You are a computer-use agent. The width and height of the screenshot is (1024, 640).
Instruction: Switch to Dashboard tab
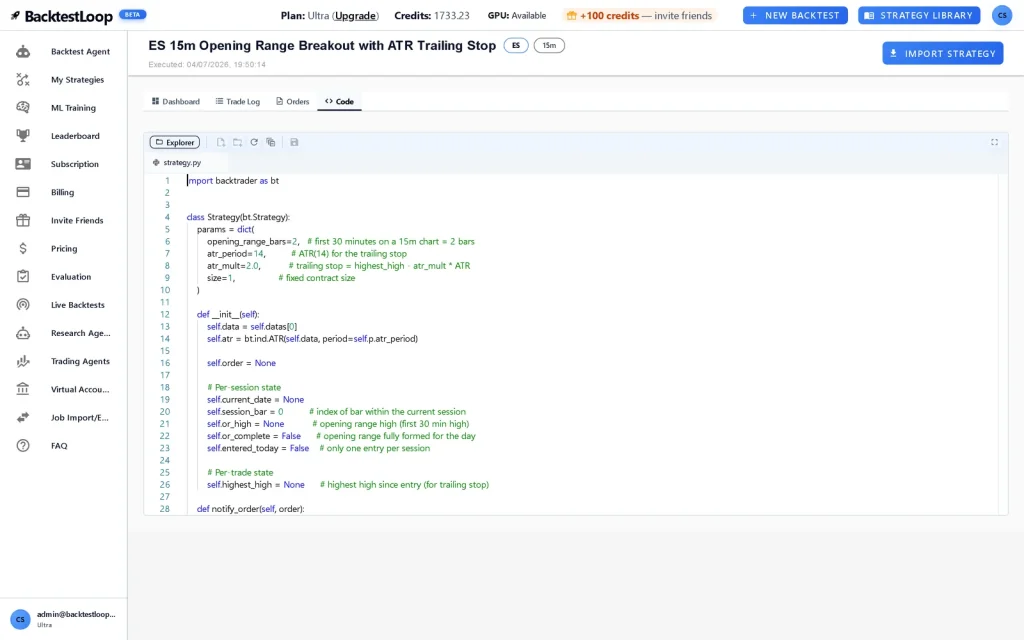(x=176, y=101)
